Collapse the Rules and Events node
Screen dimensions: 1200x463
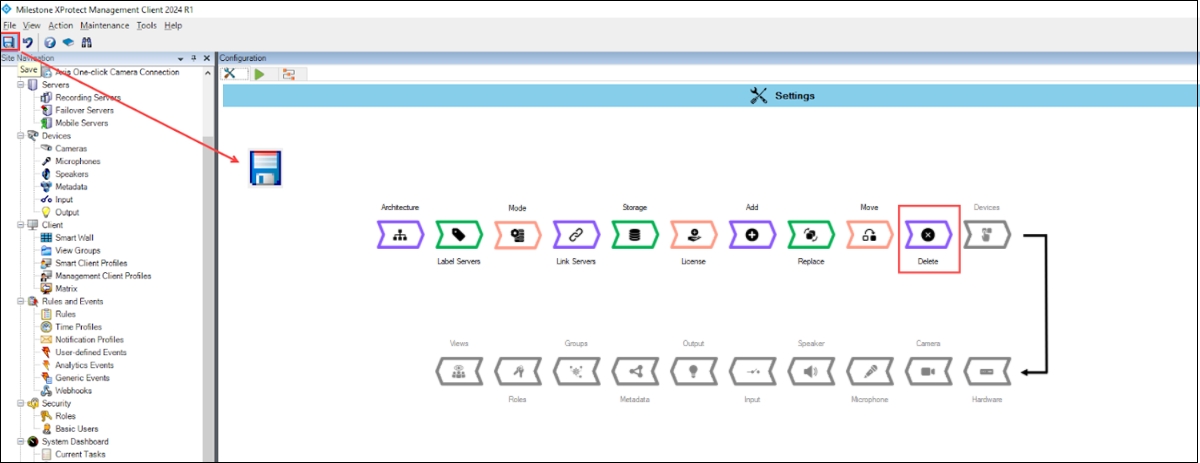pyautogui.click(x=20, y=301)
